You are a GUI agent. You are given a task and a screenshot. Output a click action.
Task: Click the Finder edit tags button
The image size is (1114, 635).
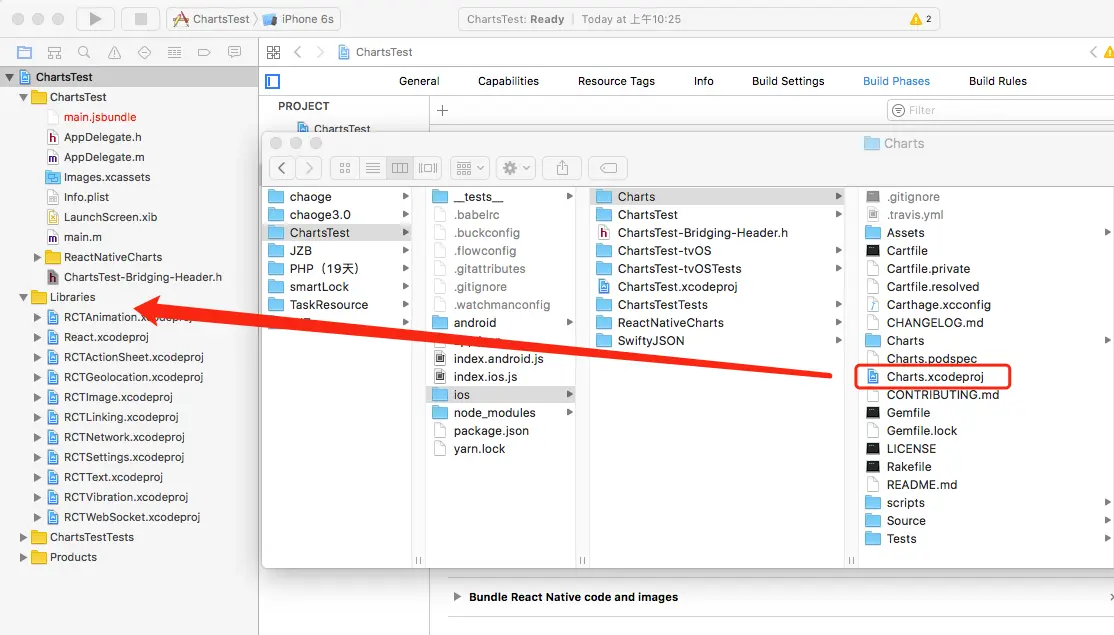[x=609, y=168]
